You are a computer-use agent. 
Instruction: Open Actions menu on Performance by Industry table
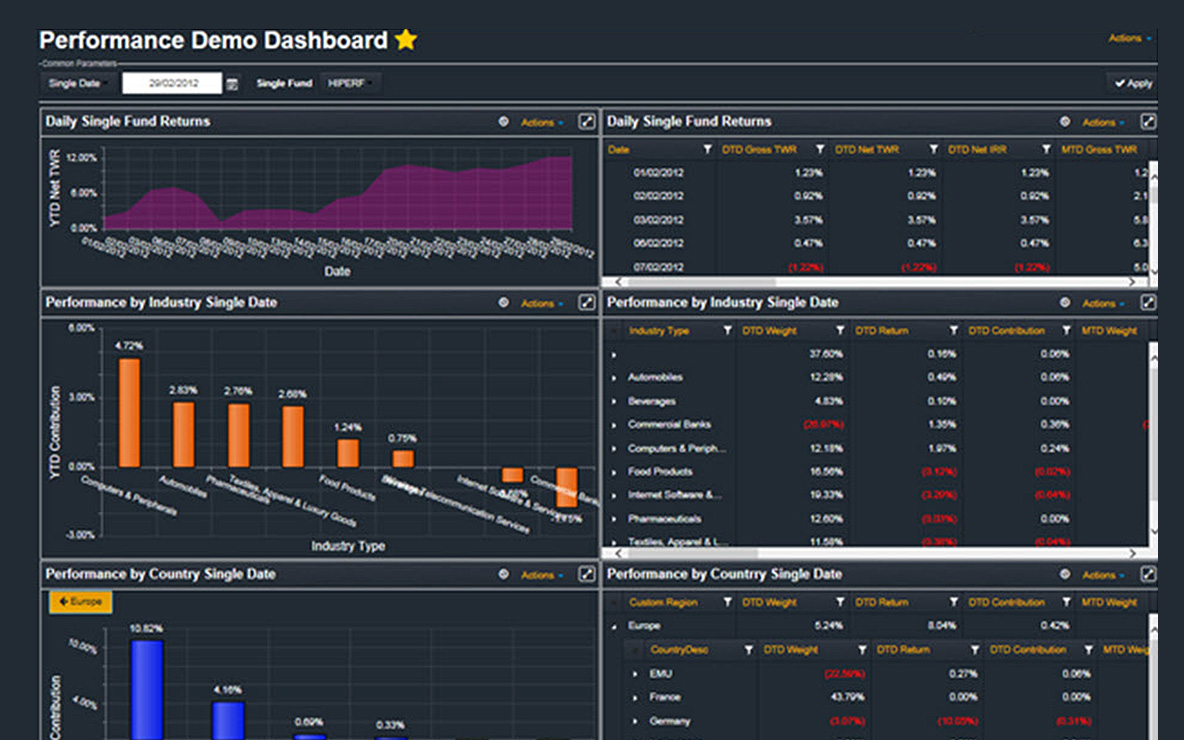point(1102,304)
